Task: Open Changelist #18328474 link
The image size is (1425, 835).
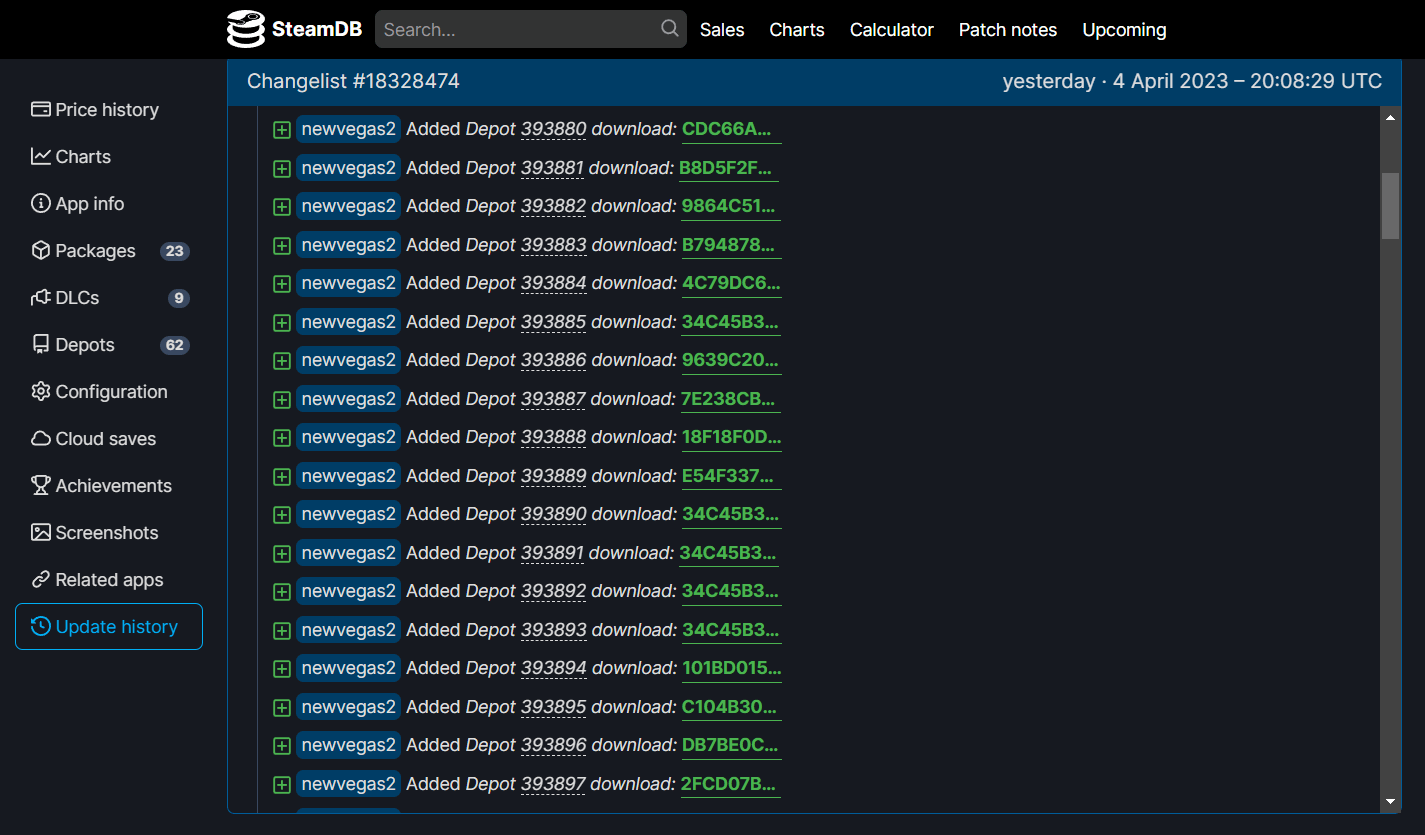Action: point(353,81)
